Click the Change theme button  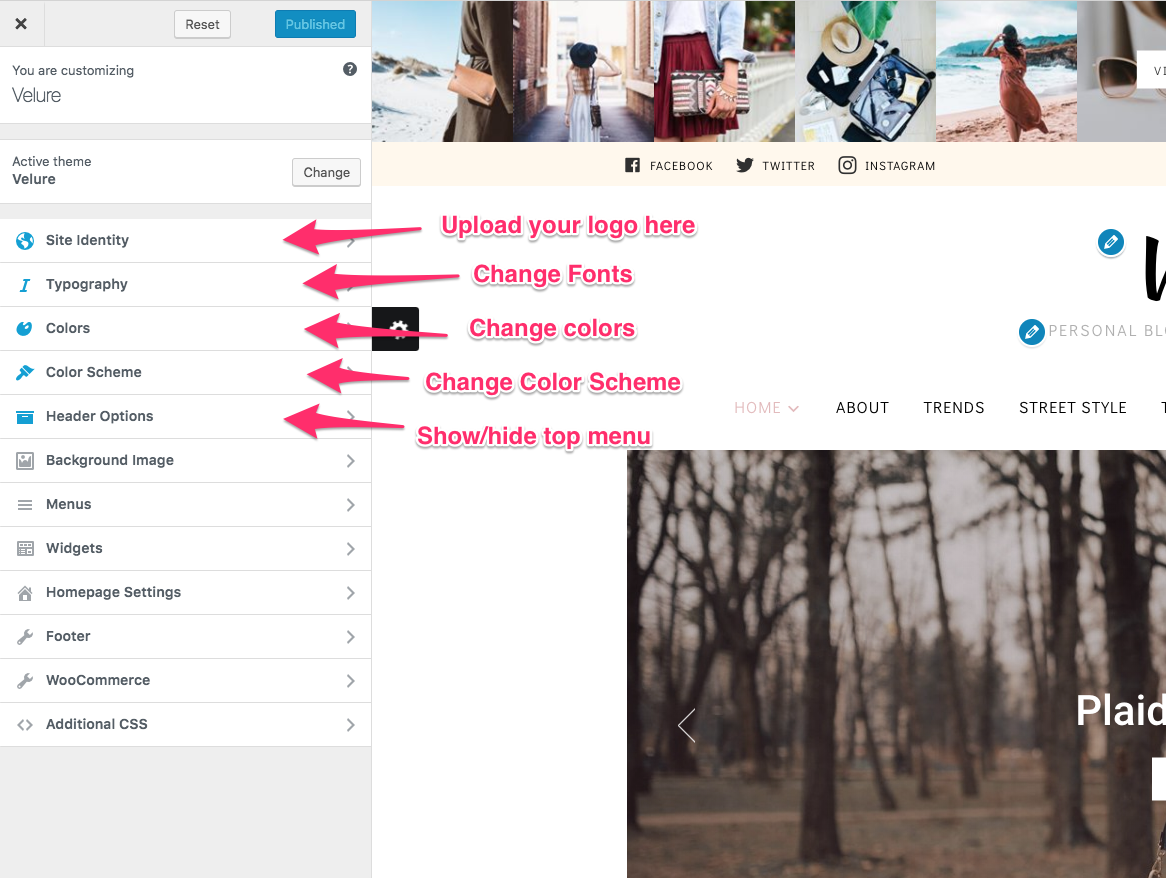[326, 172]
